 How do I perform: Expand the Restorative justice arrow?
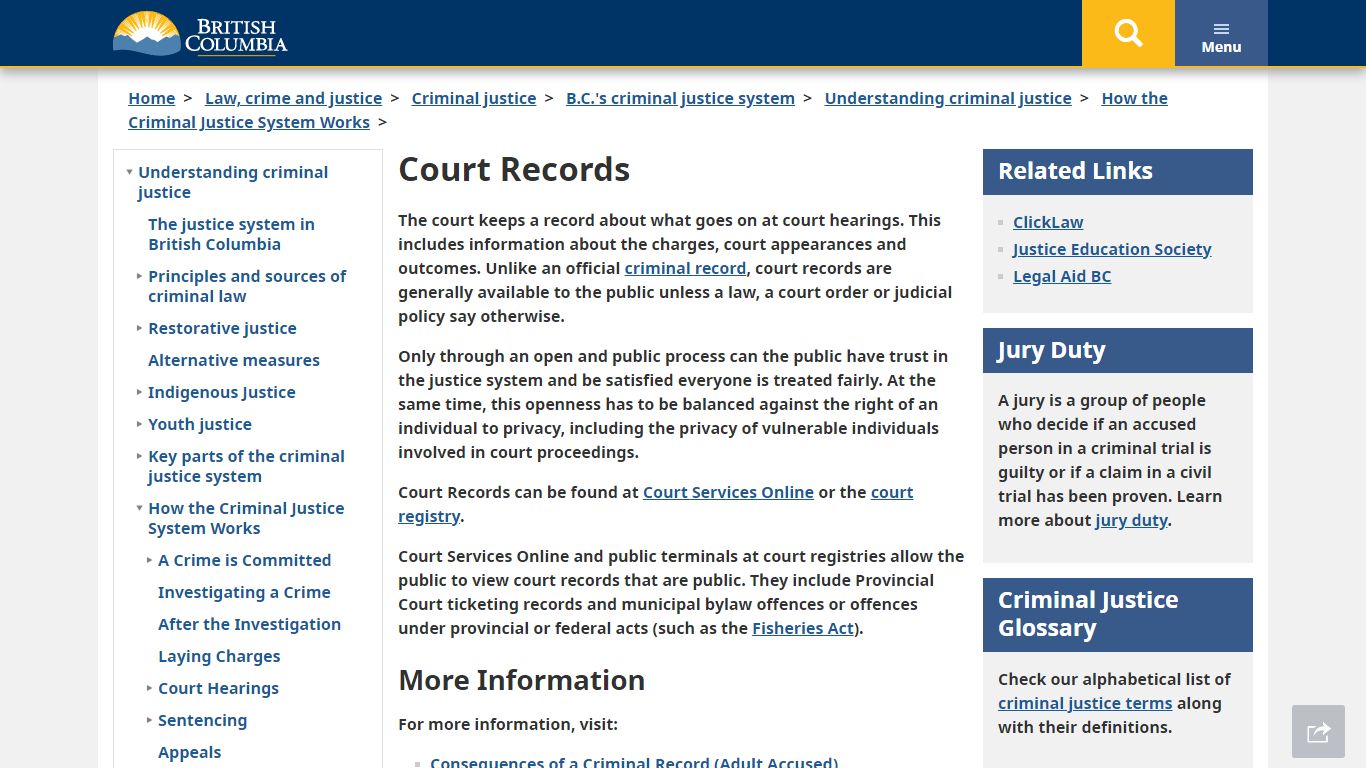[x=139, y=328]
